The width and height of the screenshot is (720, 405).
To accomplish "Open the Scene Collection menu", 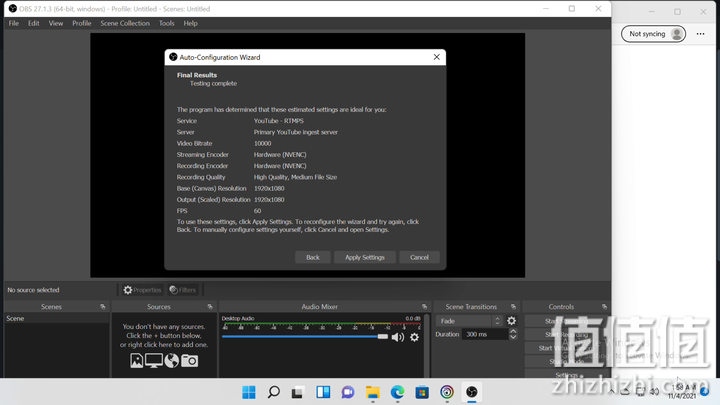I will [125, 23].
